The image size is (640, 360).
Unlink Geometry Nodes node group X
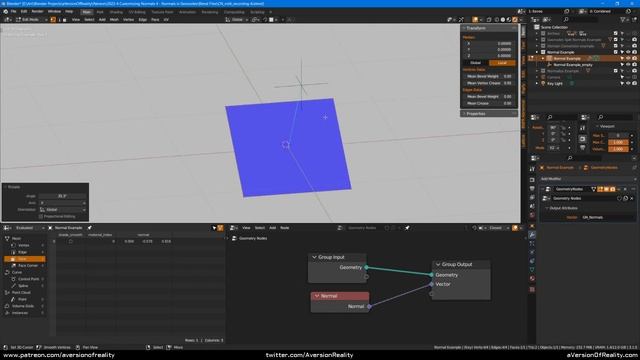click(x=632, y=198)
